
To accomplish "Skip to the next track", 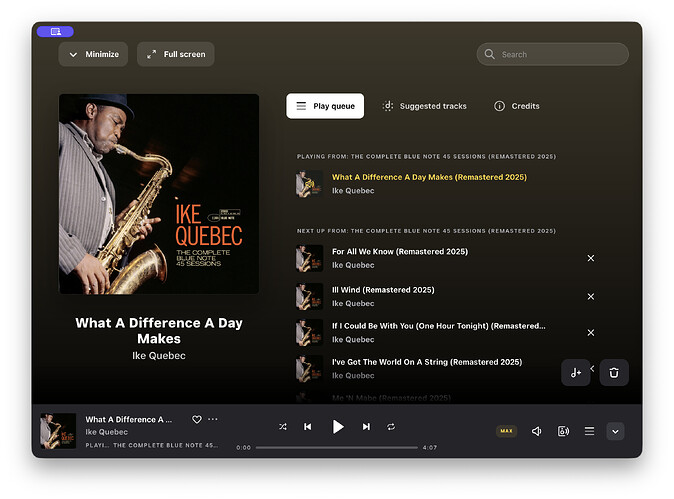I will pyautogui.click(x=366, y=426).
